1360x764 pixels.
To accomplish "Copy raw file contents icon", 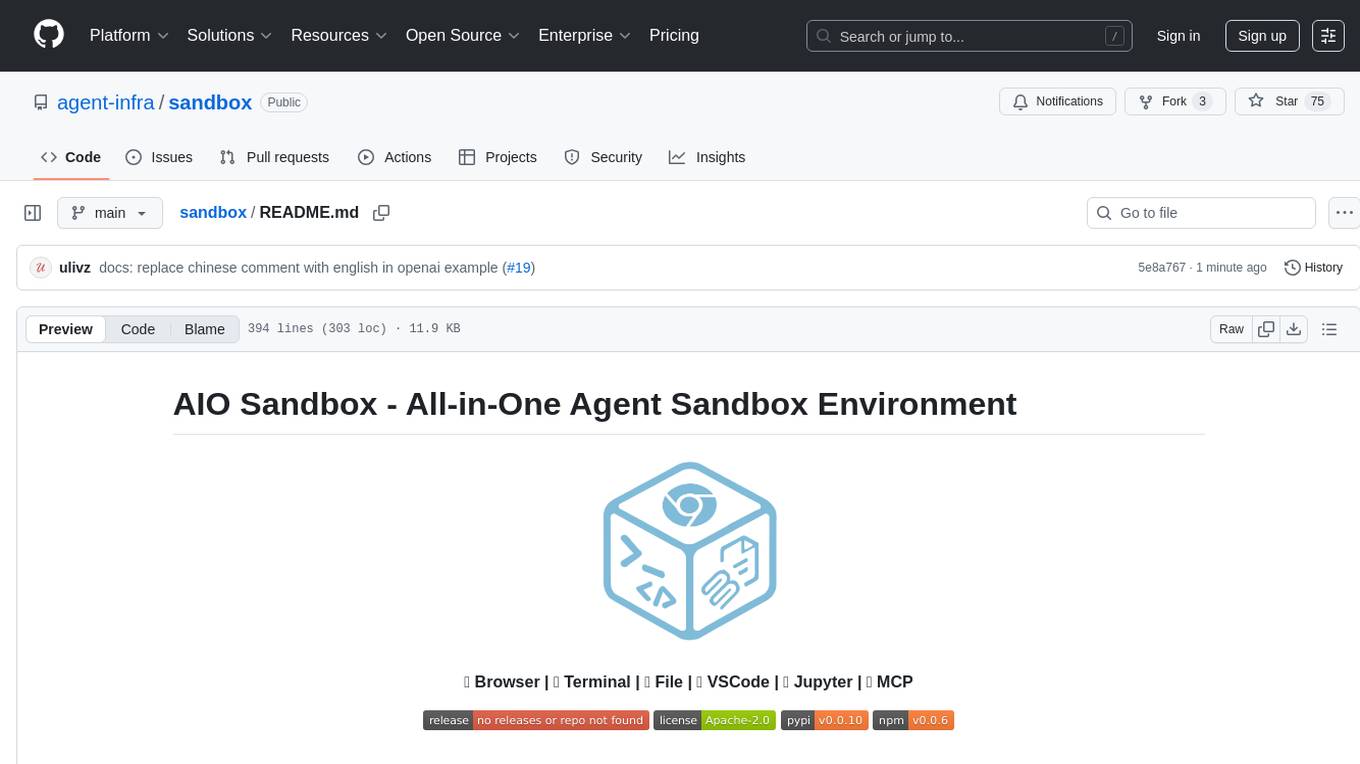I will click(x=1266, y=329).
